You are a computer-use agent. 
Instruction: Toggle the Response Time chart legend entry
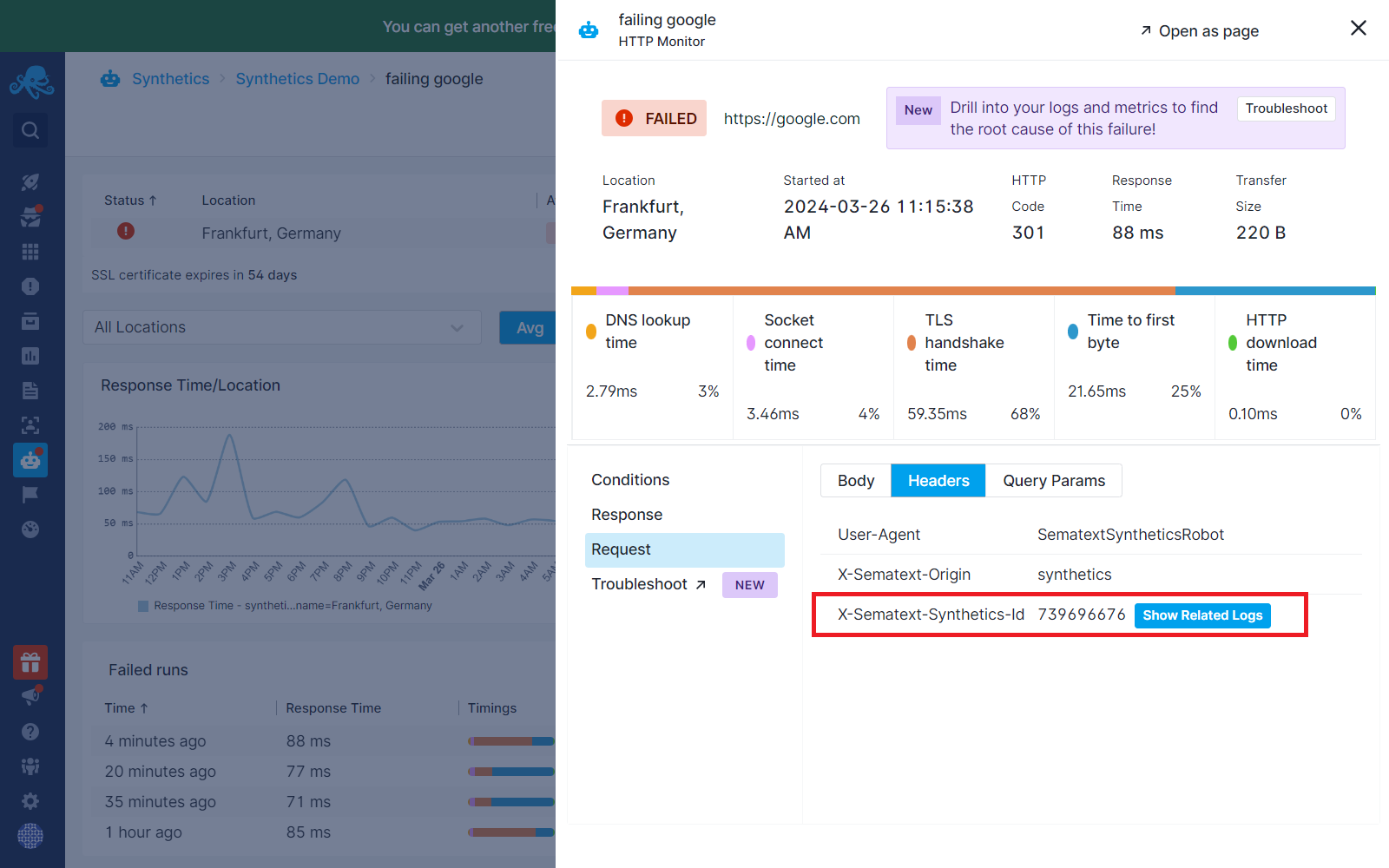[x=285, y=606]
